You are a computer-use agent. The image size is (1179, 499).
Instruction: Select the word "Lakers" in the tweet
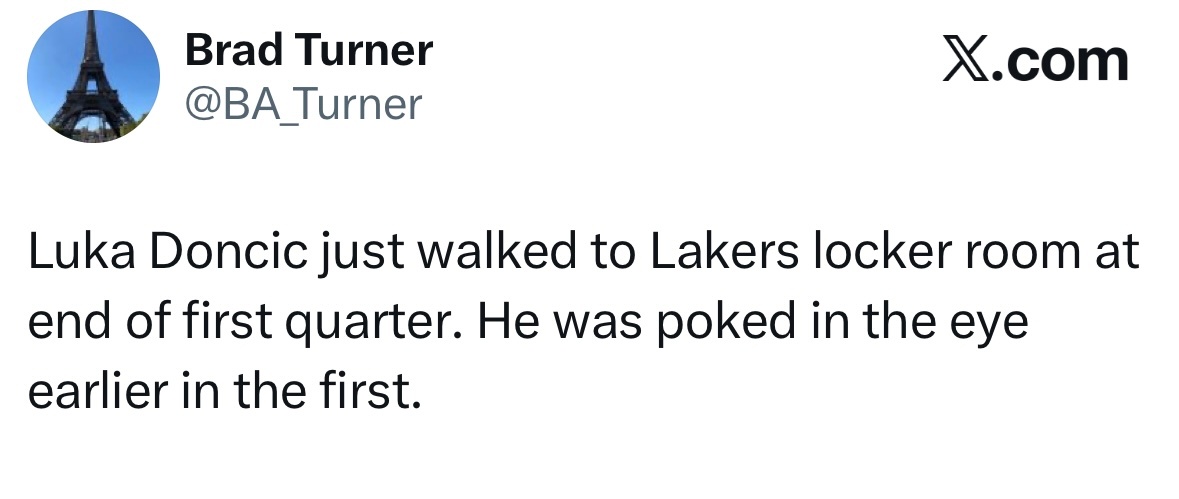(x=724, y=254)
